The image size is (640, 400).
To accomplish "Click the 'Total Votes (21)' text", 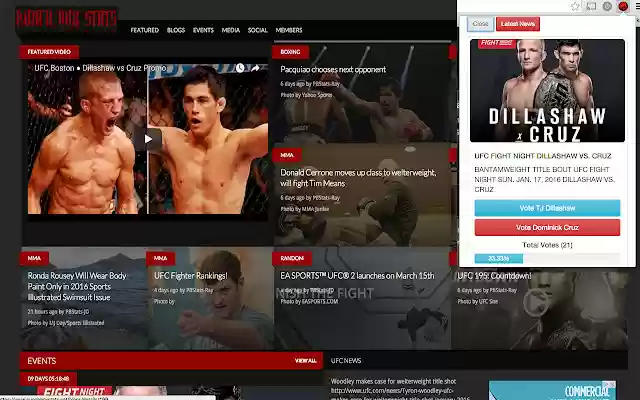I will pyautogui.click(x=547, y=245).
